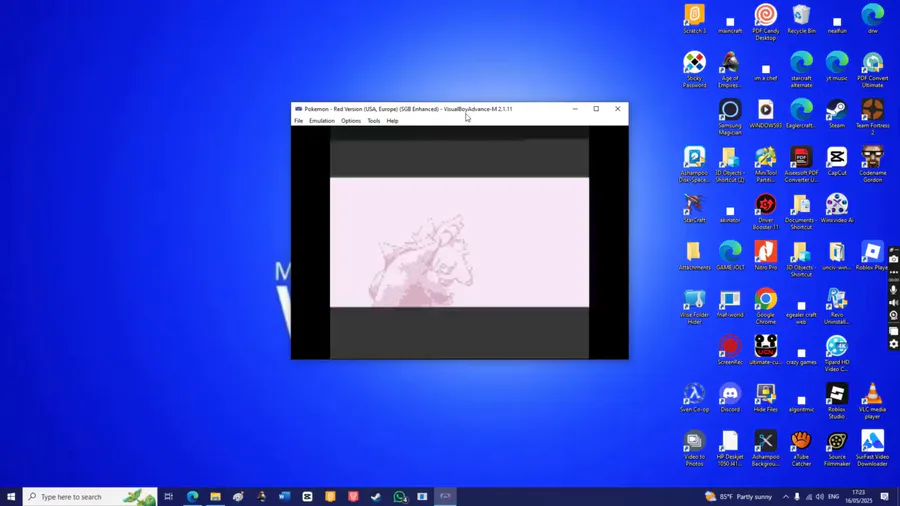Select the Eaglercraft Edge shortcut
Screen dimensions: 900x506
pyautogui.click(x=801, y=114)
